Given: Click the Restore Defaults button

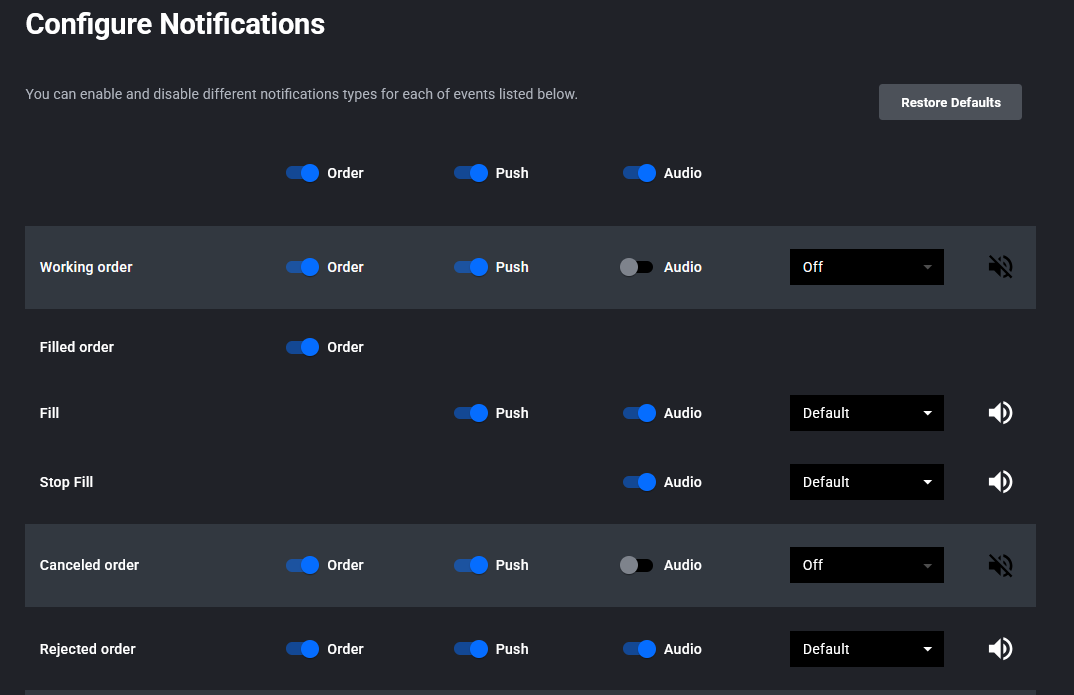Looking at the screenshot, I should 950,102.
